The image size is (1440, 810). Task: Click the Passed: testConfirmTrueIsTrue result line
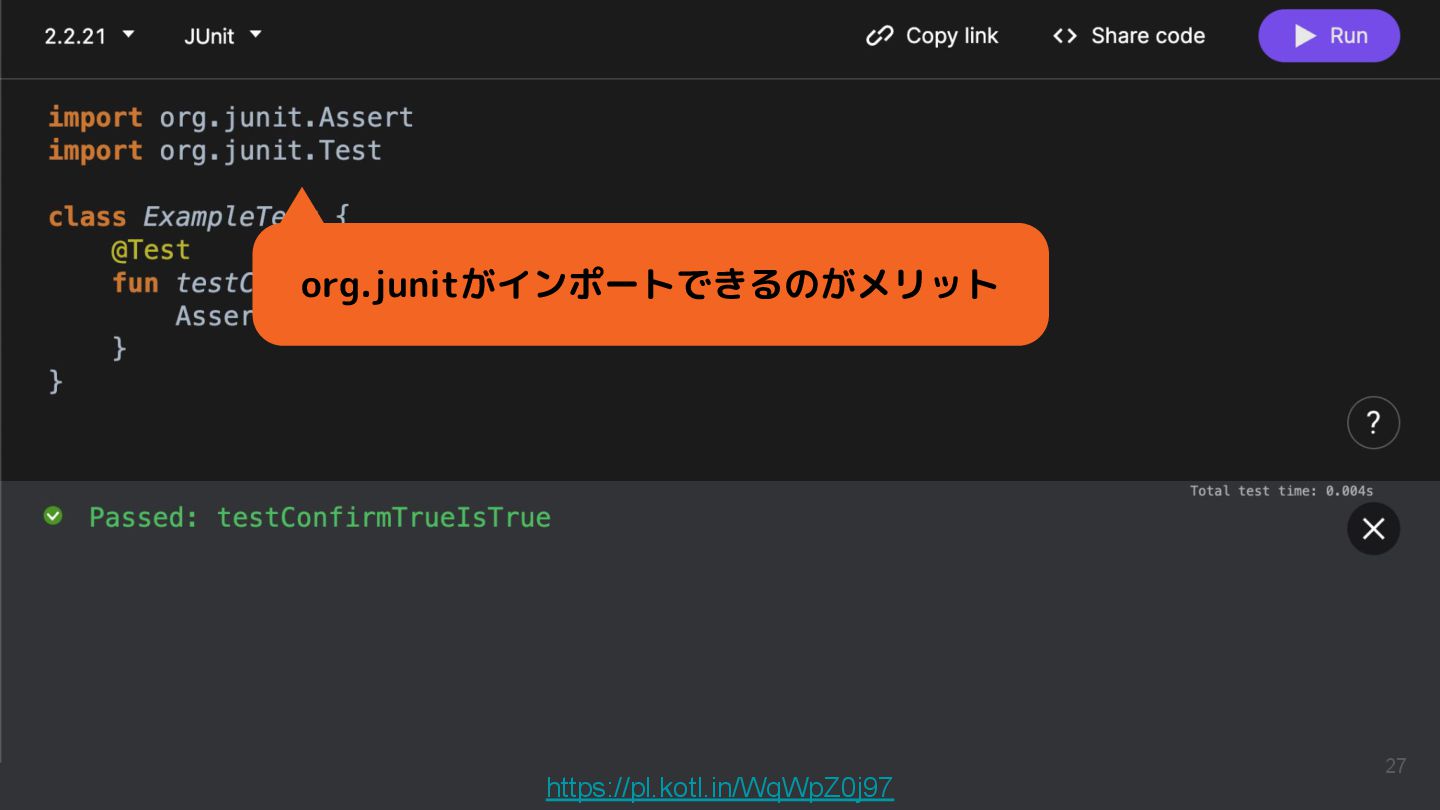coord(320,517)
